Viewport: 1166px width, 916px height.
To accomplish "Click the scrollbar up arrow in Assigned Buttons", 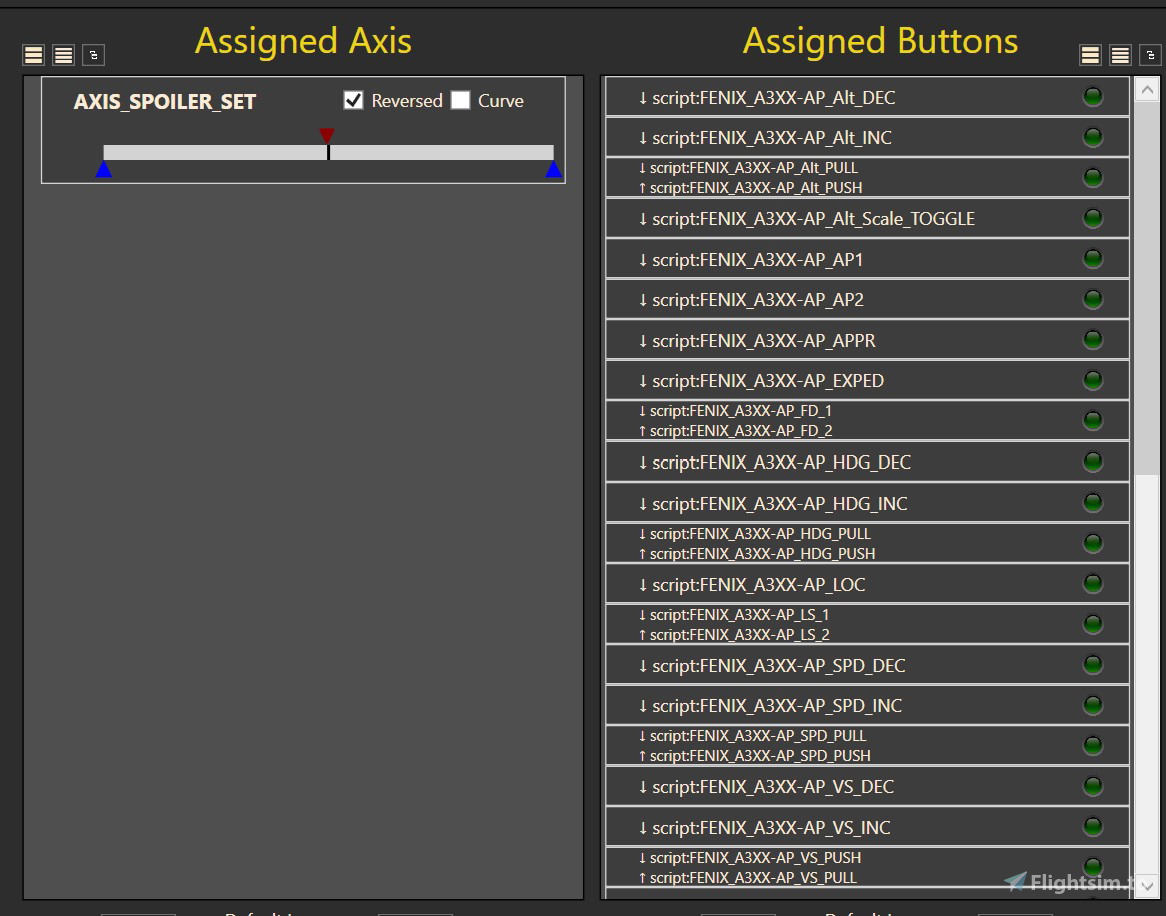I will (1148, 88).
